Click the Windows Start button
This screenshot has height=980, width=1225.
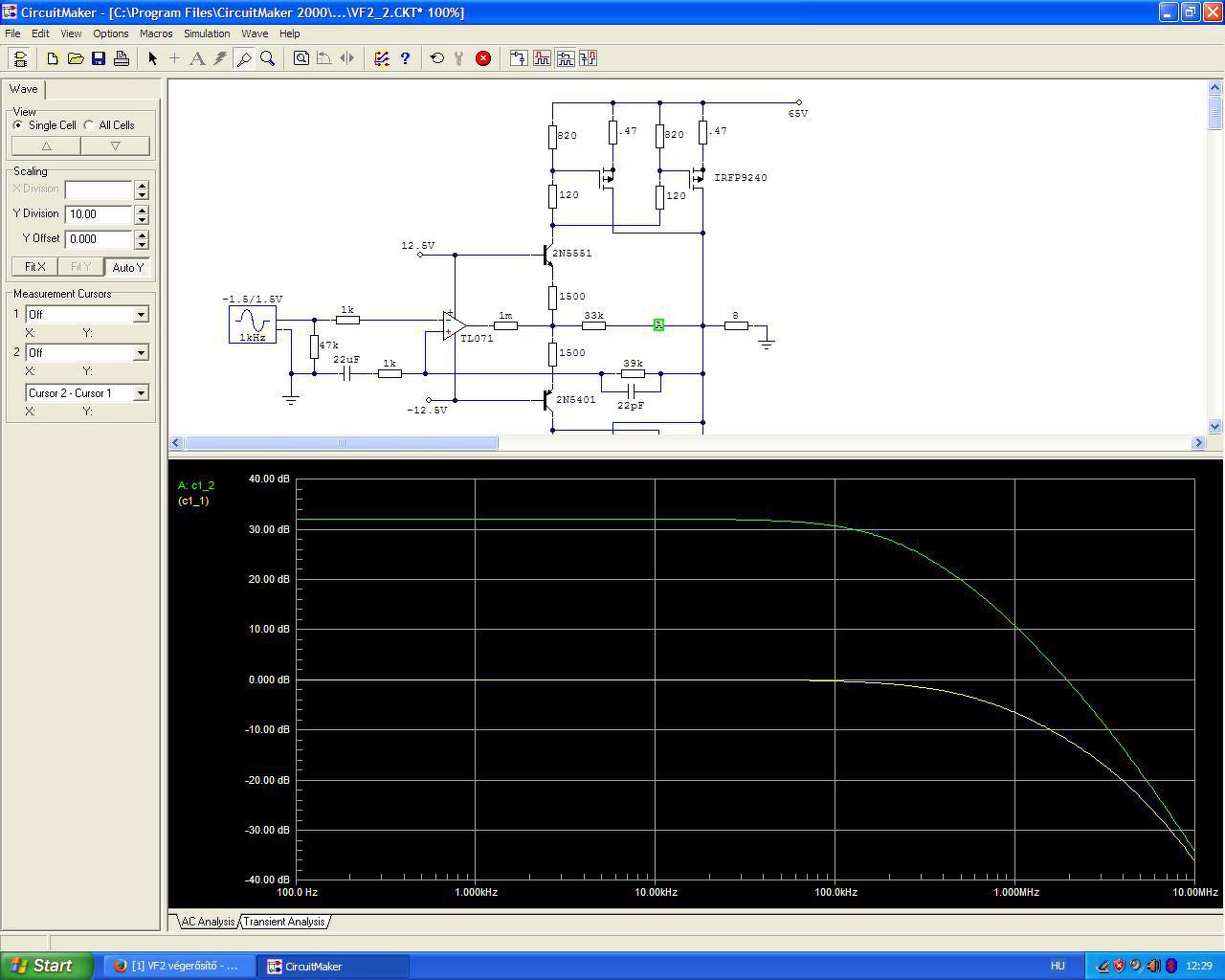click(x=46, y=966)
